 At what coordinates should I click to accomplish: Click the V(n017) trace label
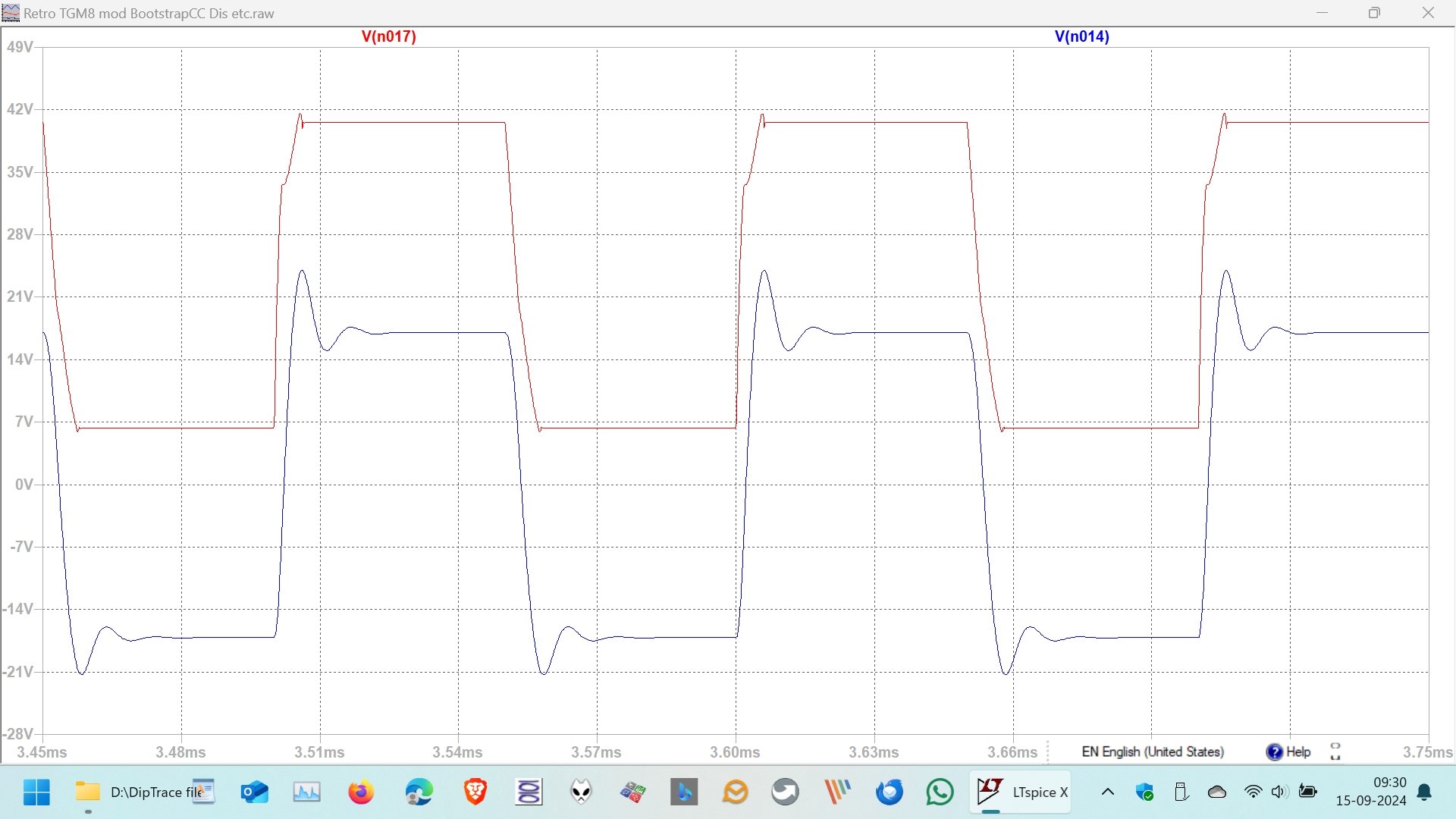[x=388, y=36]
